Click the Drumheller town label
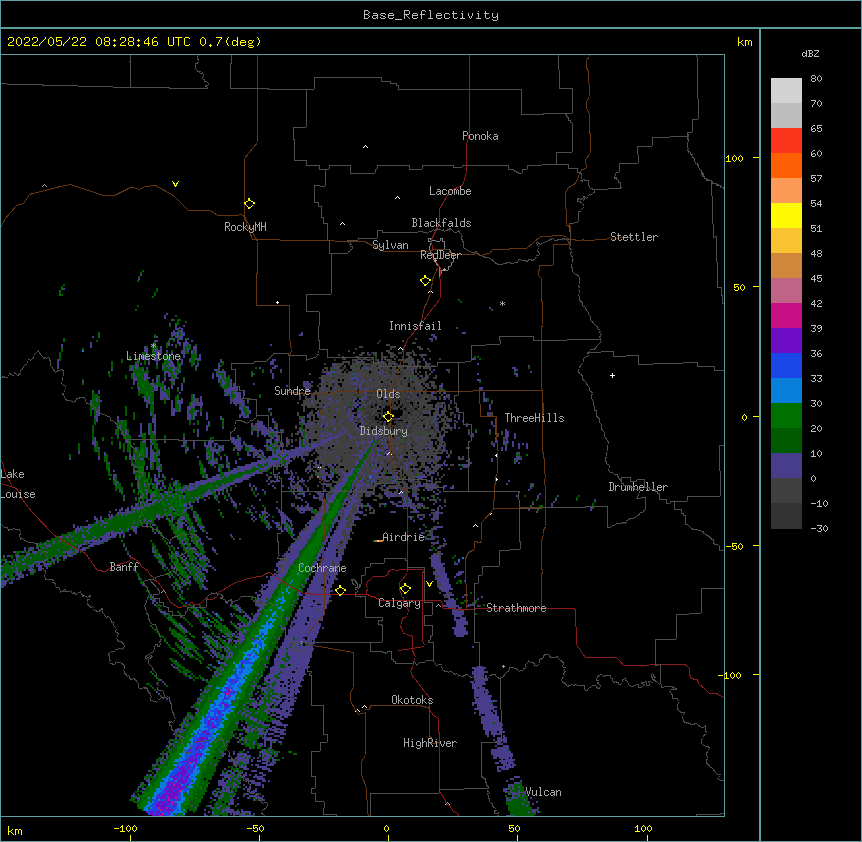 click(638, 487)
